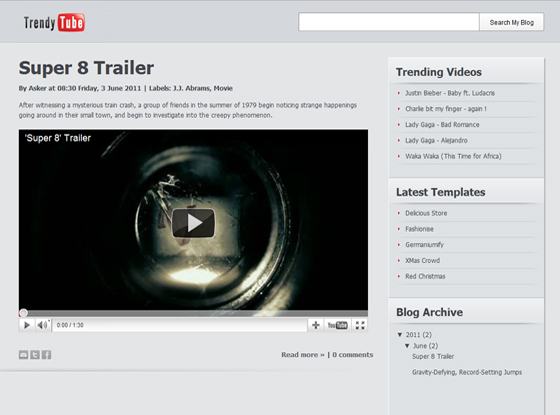Open Justin Bieber - Baby ft. Ludacris

[450, 93]
